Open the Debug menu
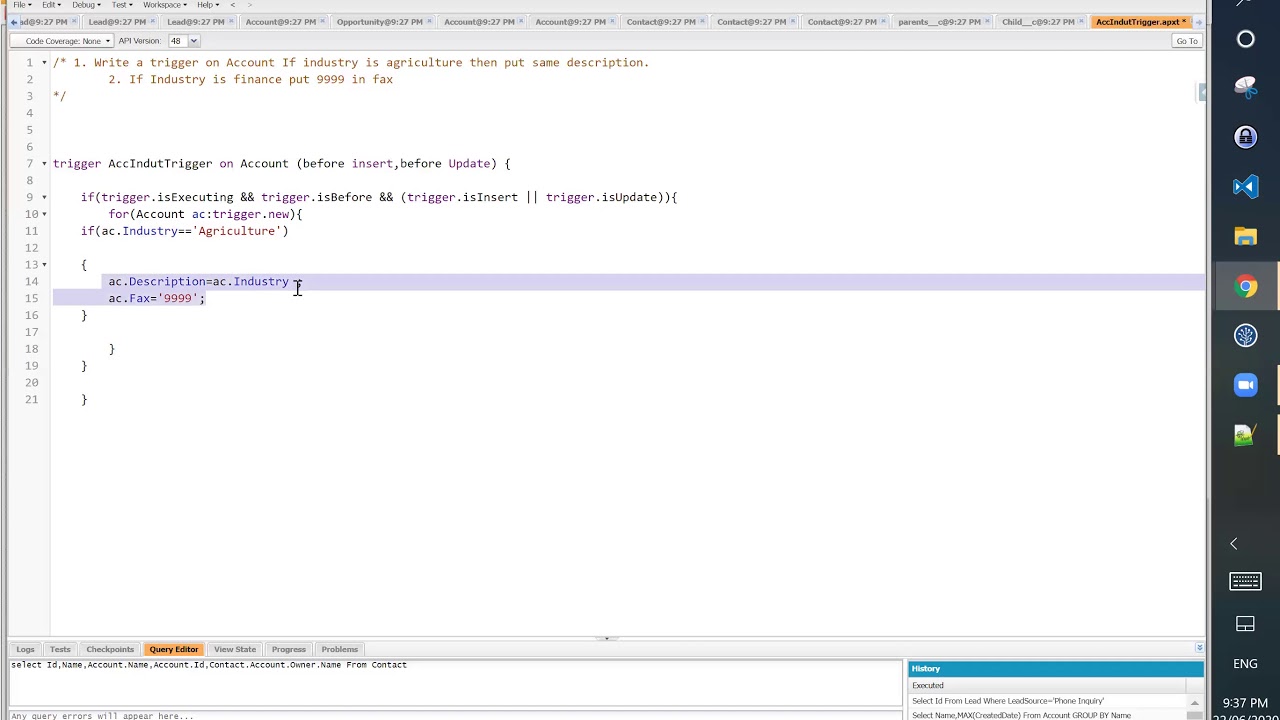 point(85,5)
